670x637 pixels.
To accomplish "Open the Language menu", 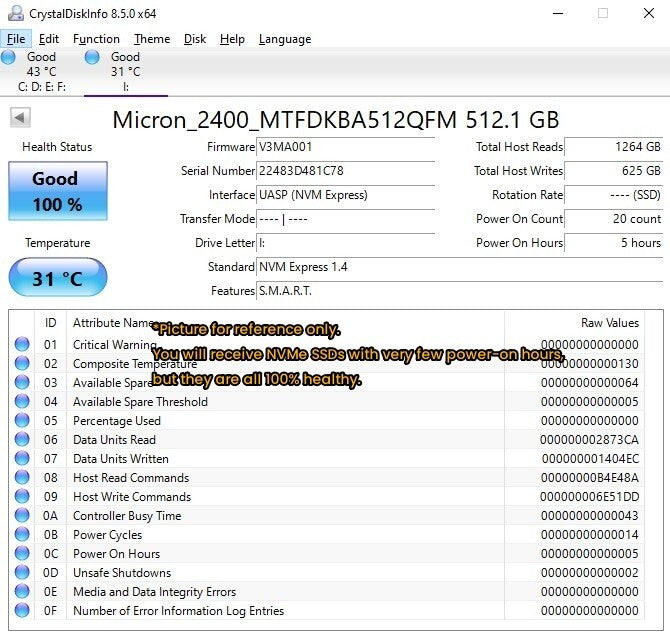I will pyautogui.click(x=285, y=39).
